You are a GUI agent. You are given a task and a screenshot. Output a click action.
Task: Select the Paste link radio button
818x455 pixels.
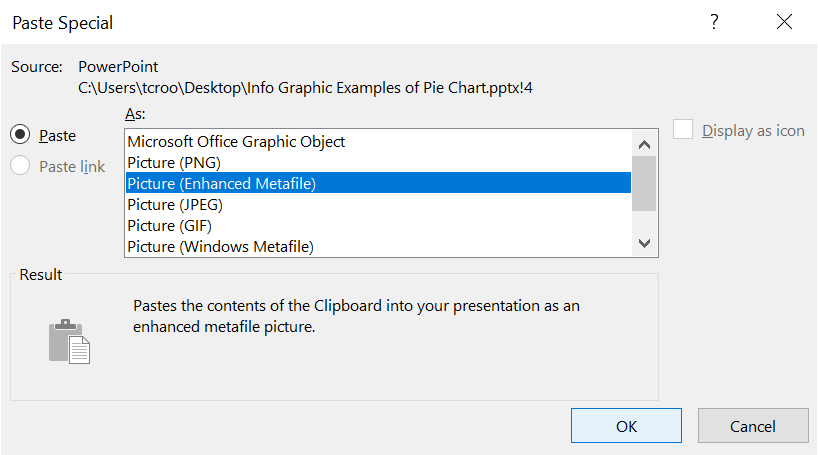[20, 166]
